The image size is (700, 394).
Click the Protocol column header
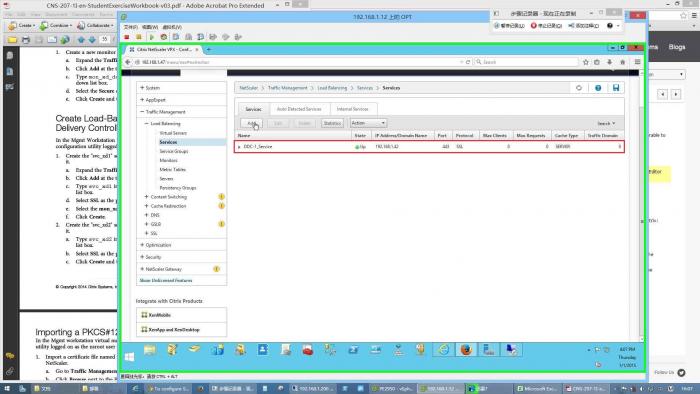(x=464, y=135)
